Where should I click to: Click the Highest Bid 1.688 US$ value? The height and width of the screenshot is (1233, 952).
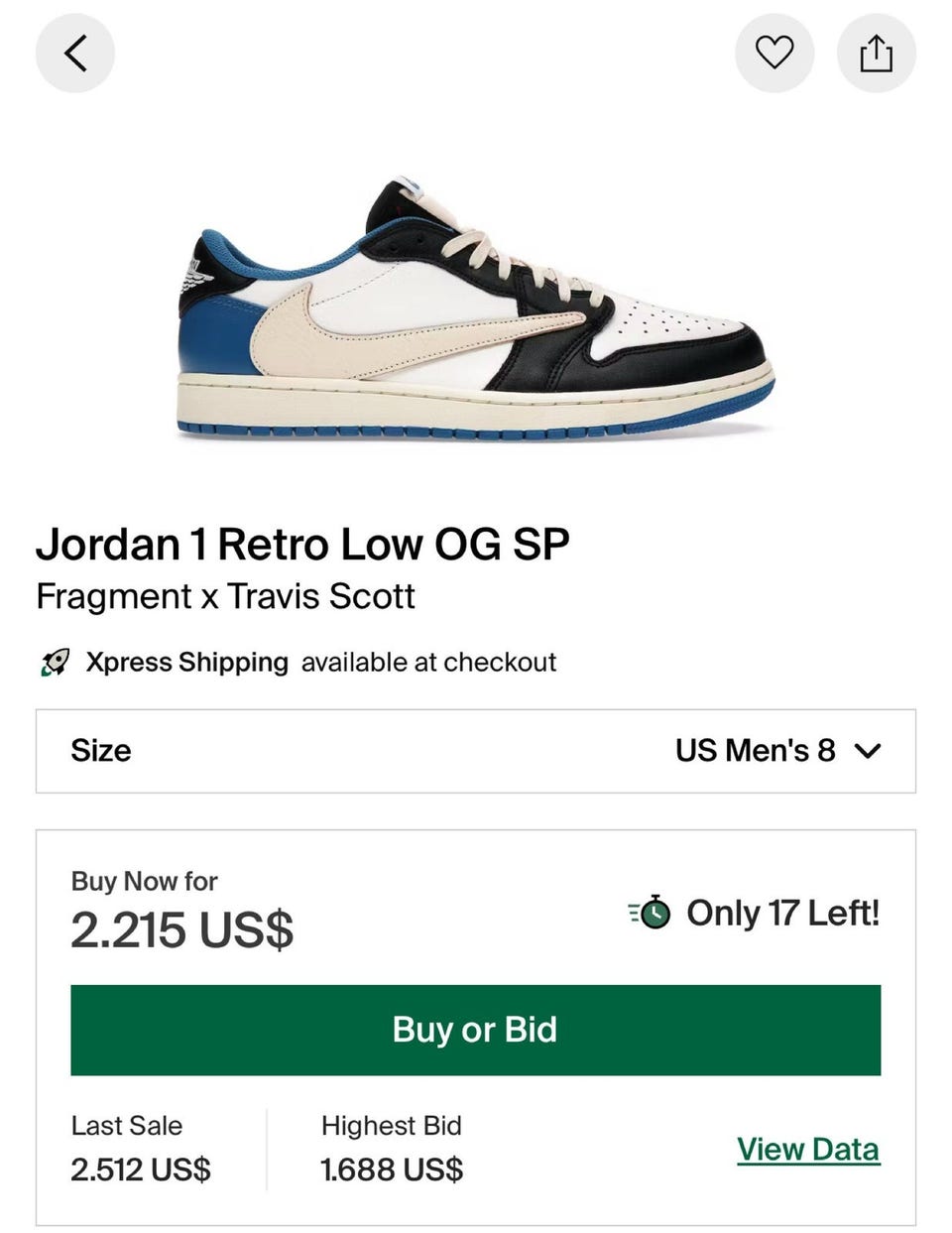pos(392,1170)
